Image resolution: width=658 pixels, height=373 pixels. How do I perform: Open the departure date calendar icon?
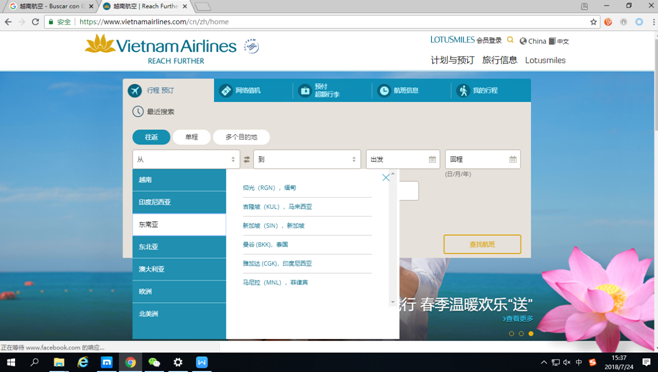pos(432,159)
